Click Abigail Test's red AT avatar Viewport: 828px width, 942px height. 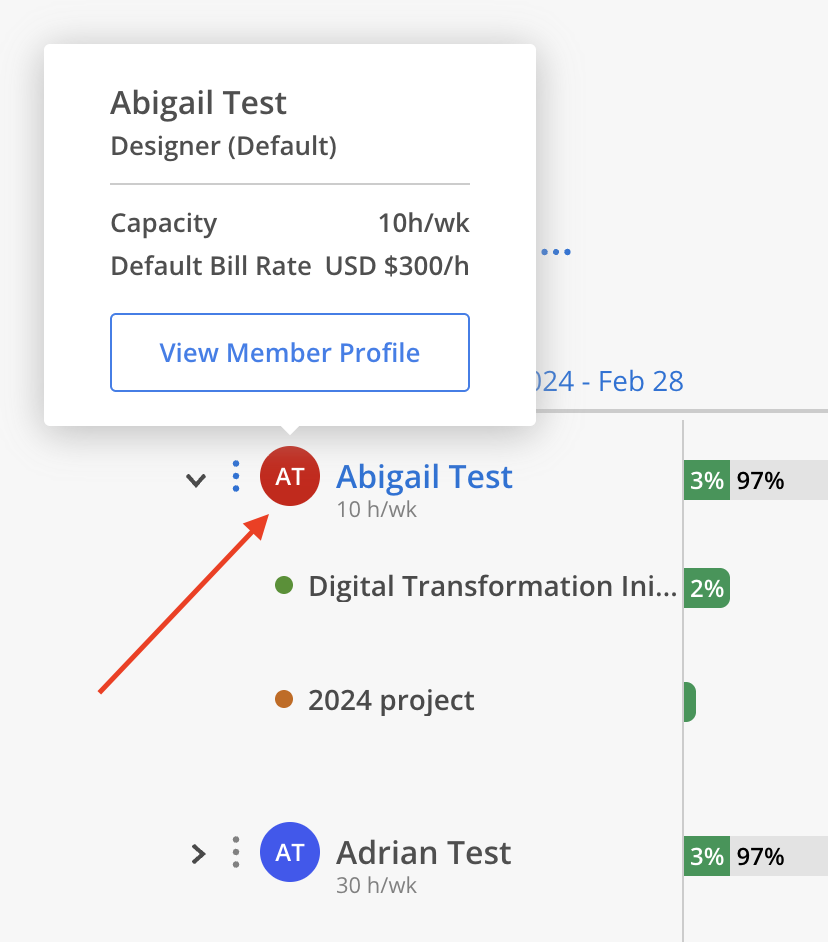289,476
